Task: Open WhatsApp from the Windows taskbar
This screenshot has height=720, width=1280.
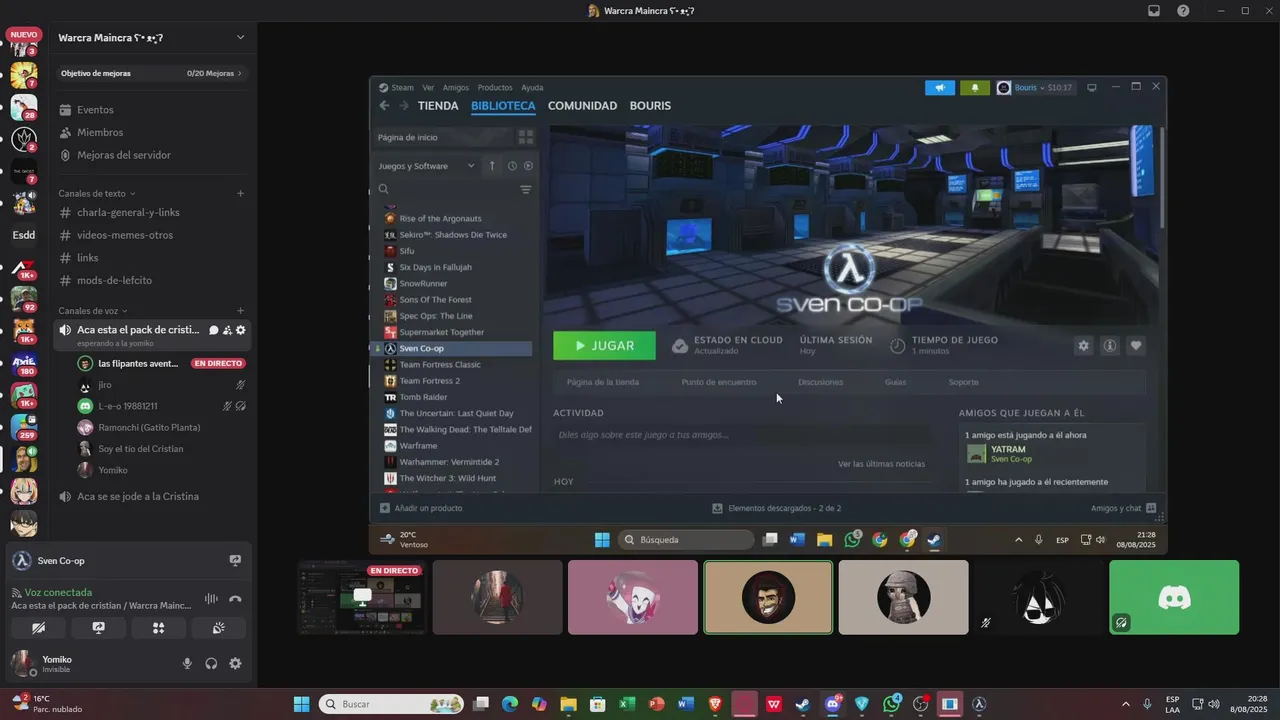Action: coord(892,704)
